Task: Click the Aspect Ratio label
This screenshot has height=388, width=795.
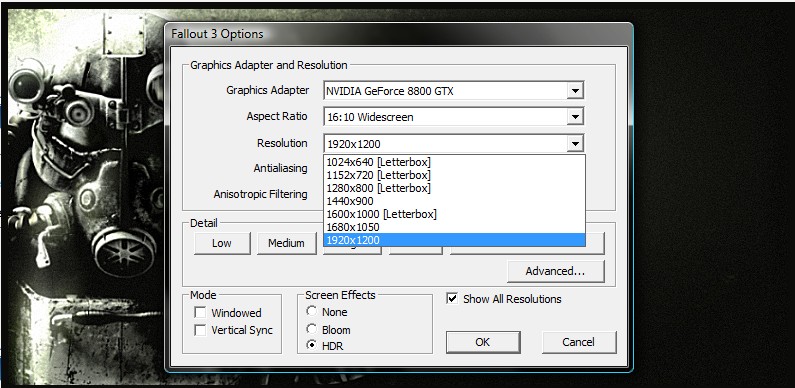Action: (277, 116)
